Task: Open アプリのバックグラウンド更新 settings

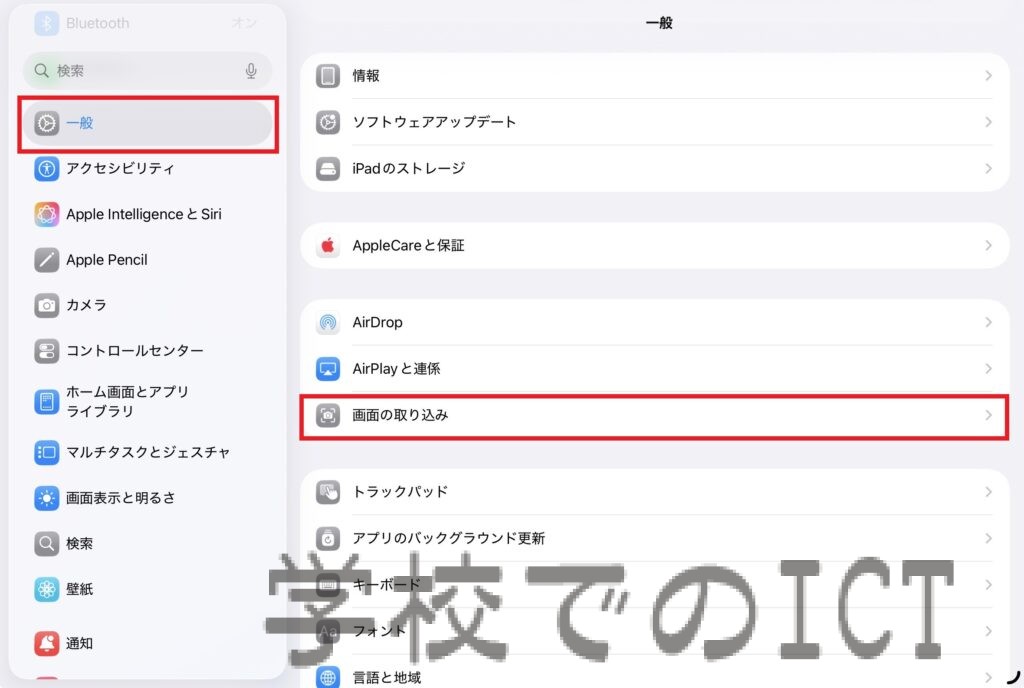Action: click(x=448, y=538)
